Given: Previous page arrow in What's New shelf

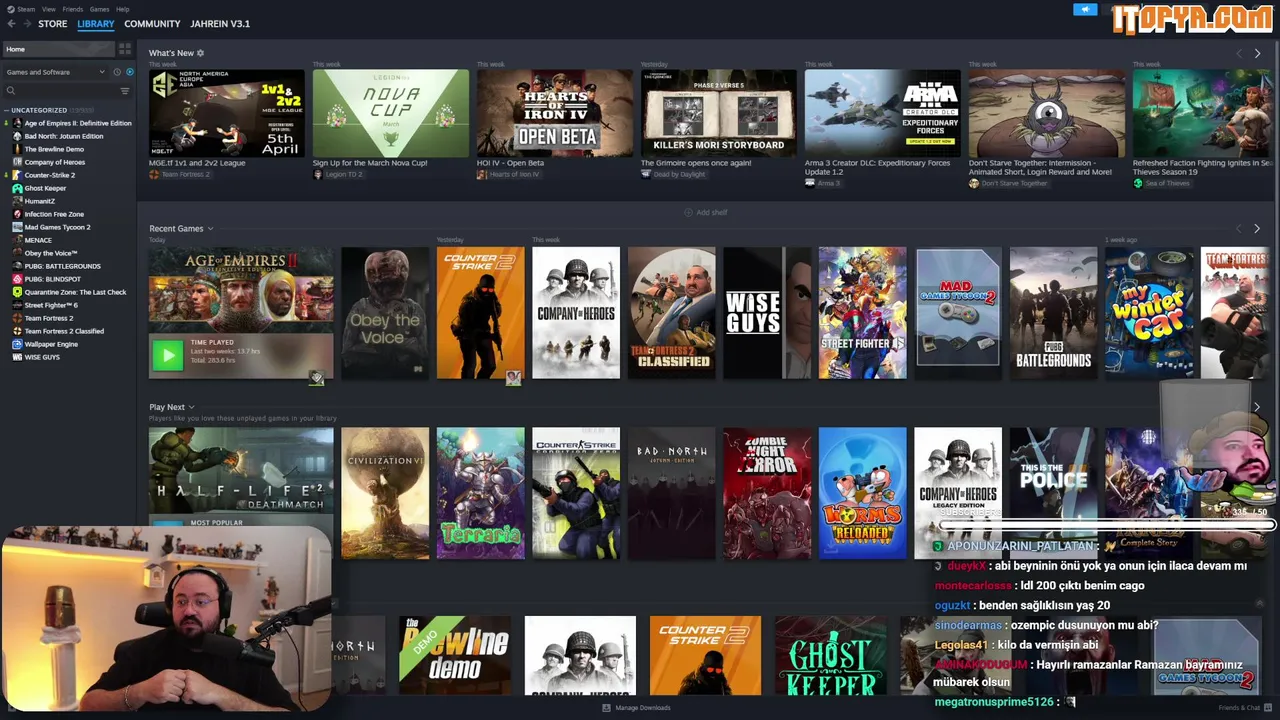Looking at the screenshot, I should tap(1239, 53).
